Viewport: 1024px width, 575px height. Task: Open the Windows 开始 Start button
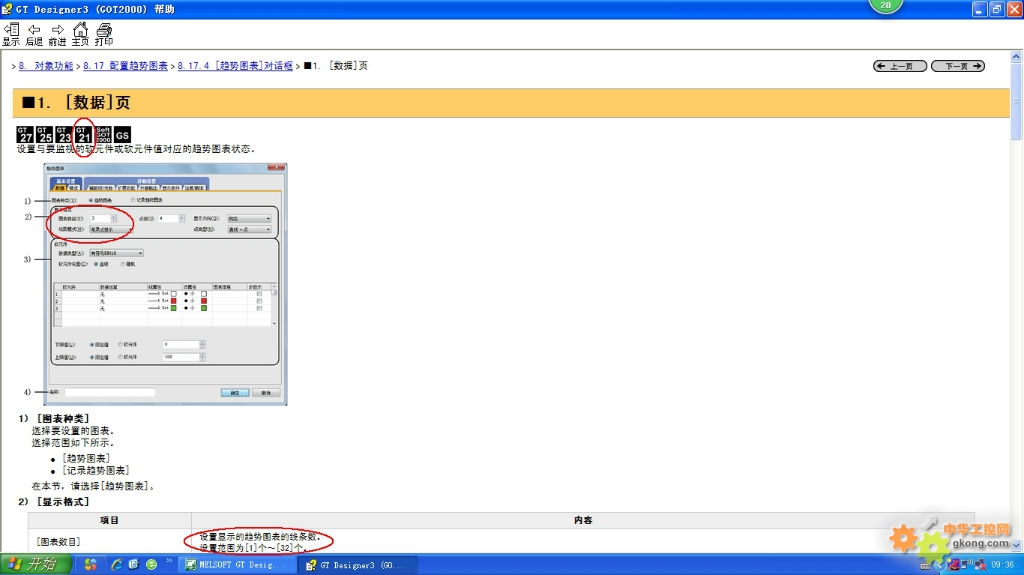(35, 565)
